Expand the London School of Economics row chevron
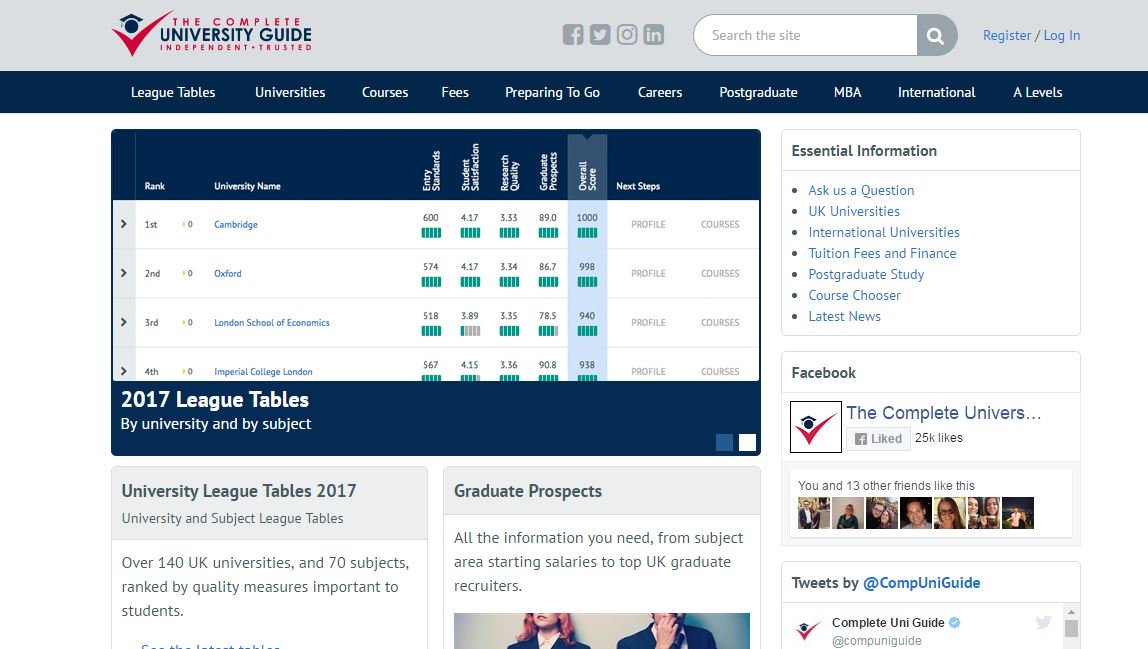Screen dimensions: 1148x649 [x=124, y=322]
